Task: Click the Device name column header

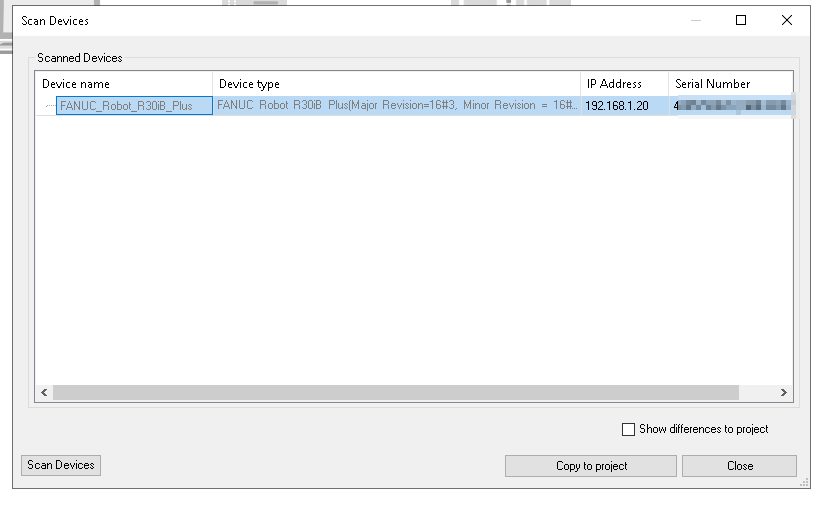Action: (x=124, y=84)
